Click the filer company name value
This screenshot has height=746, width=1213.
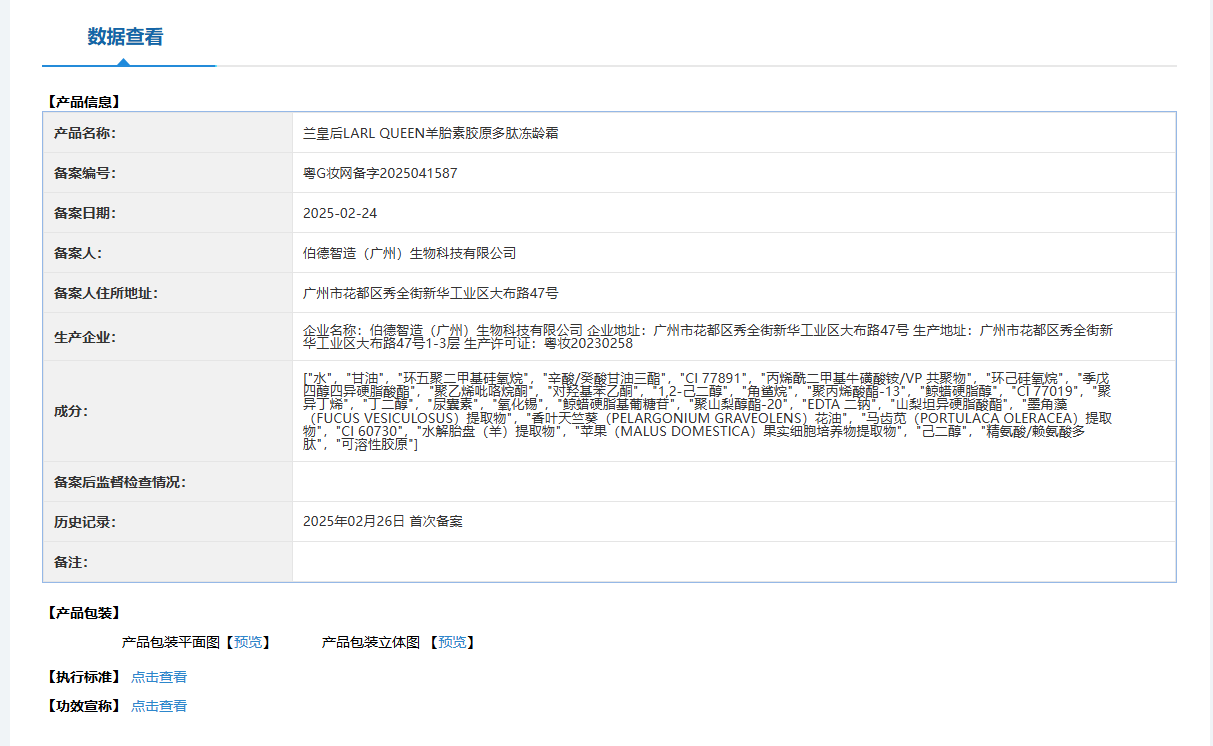[x=409, y=253]
